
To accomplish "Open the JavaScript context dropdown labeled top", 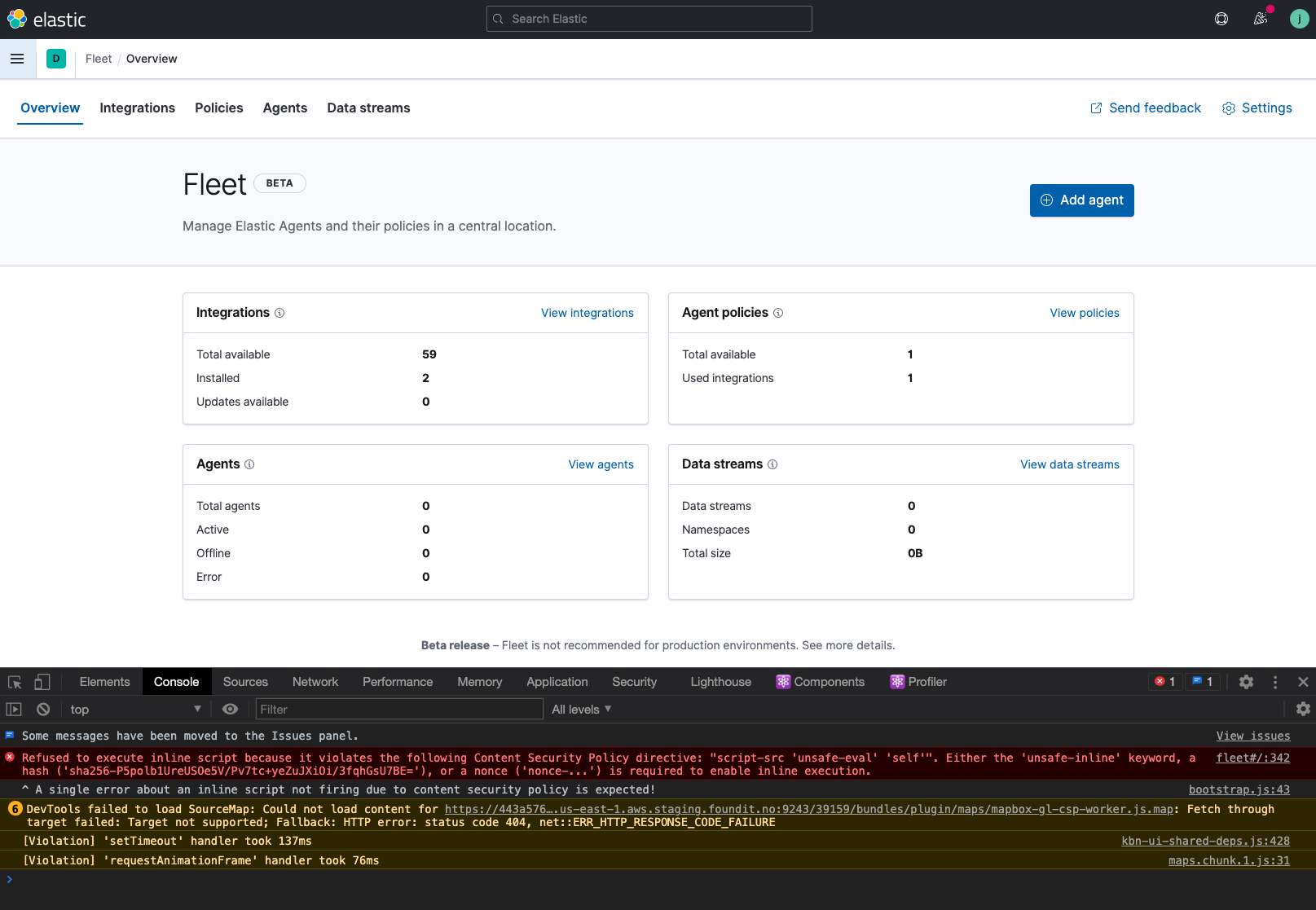I will tap(135, 710).
